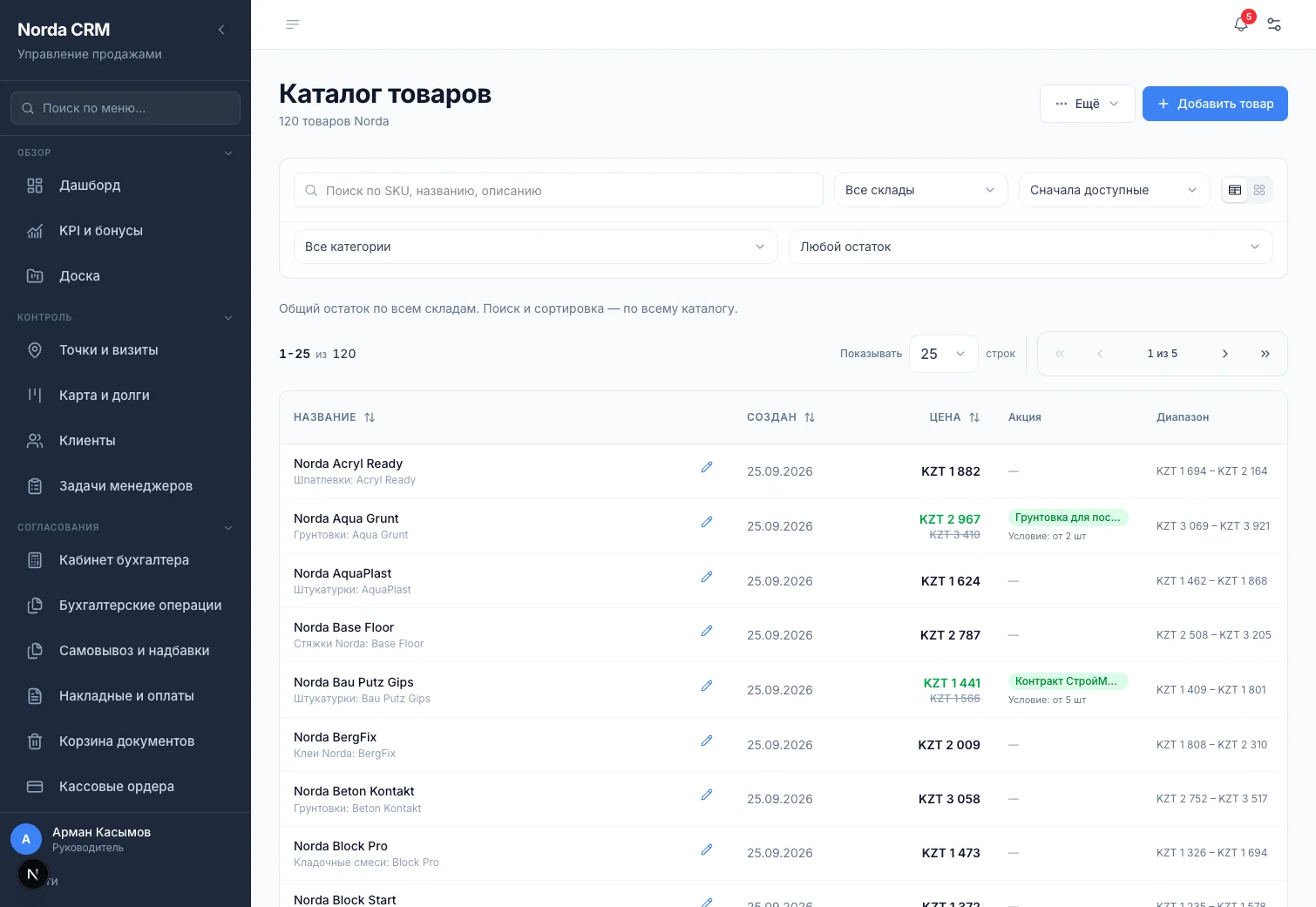Focus product search by SKU field
1316x907 pixels.
[559, 190]
